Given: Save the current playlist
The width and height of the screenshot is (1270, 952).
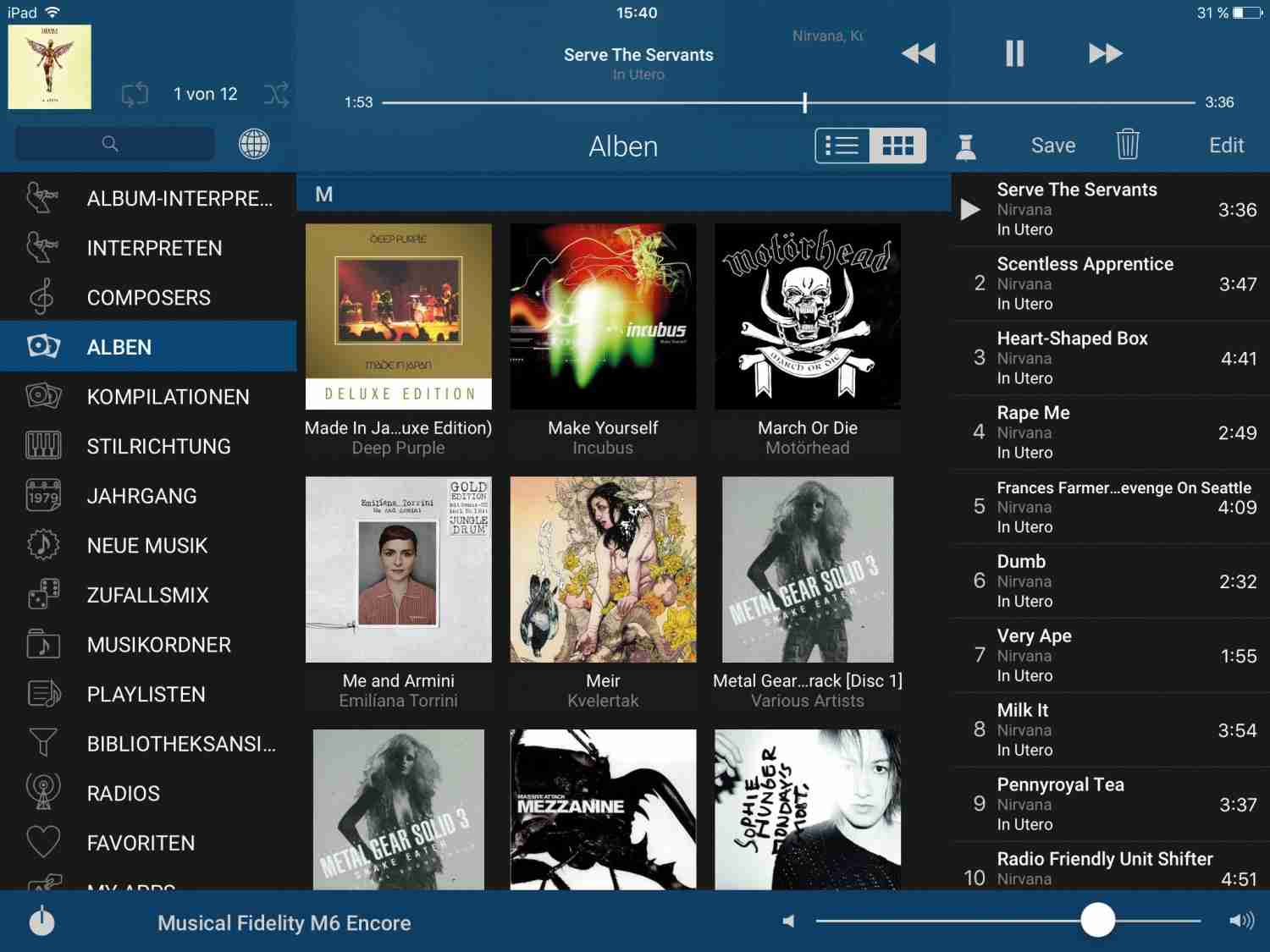Looking at the screenshot, I should click(1053, 146).
